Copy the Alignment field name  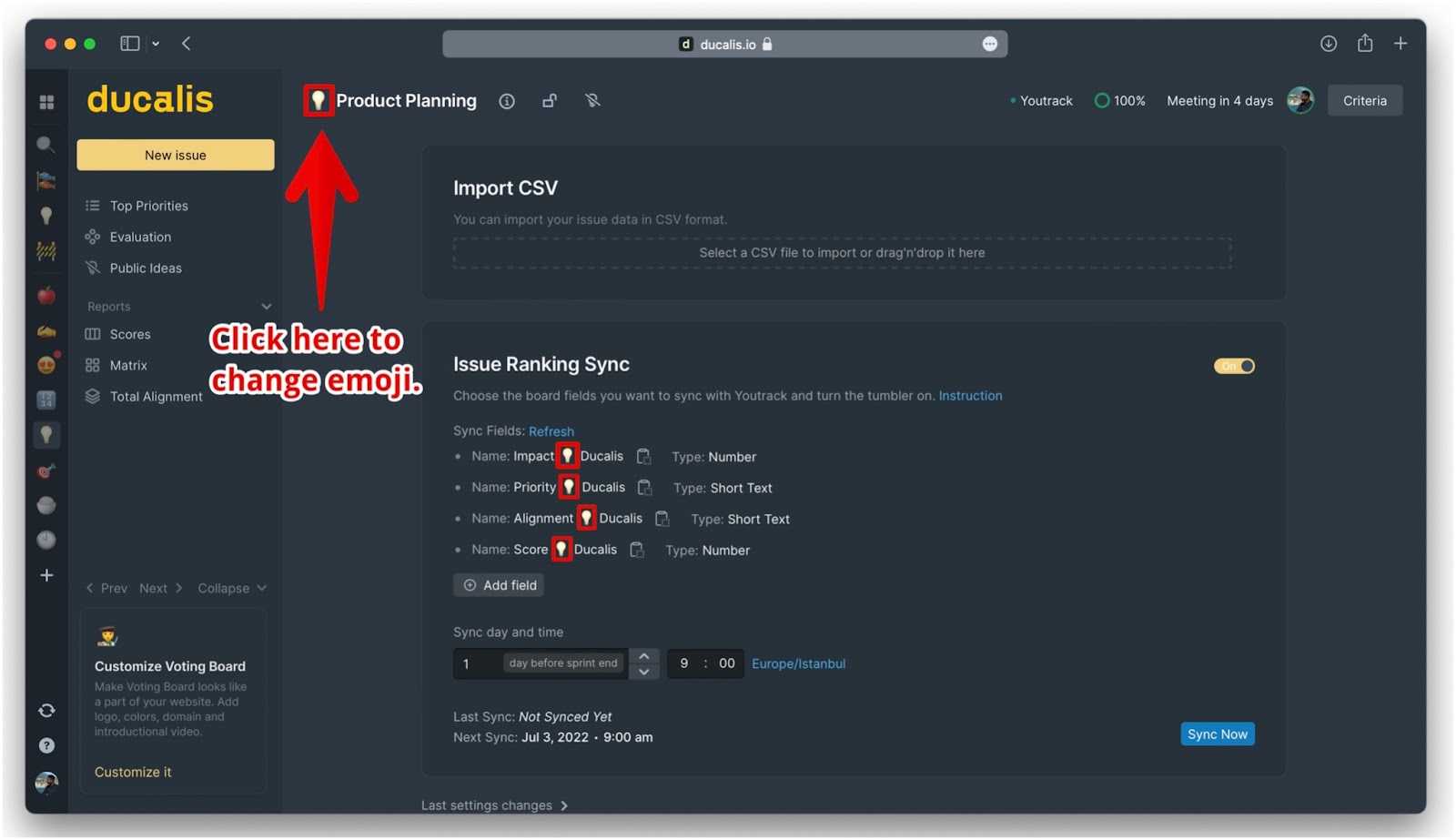click(662, 518)
